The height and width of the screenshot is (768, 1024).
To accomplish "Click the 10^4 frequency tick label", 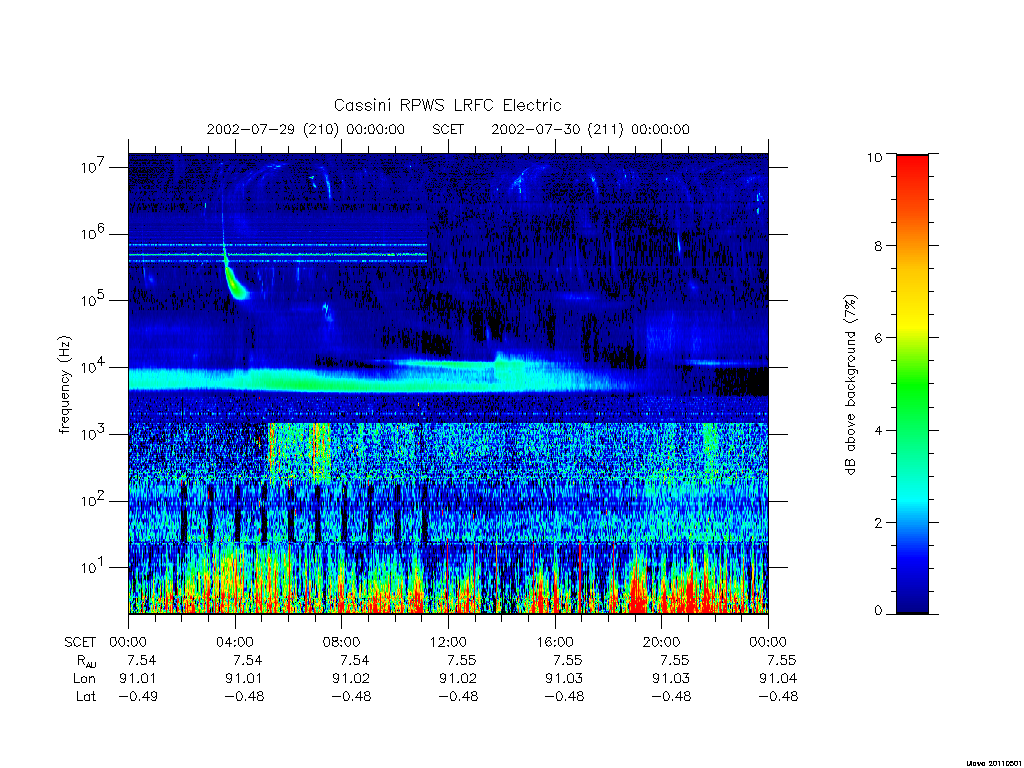I will coord(94,367).
